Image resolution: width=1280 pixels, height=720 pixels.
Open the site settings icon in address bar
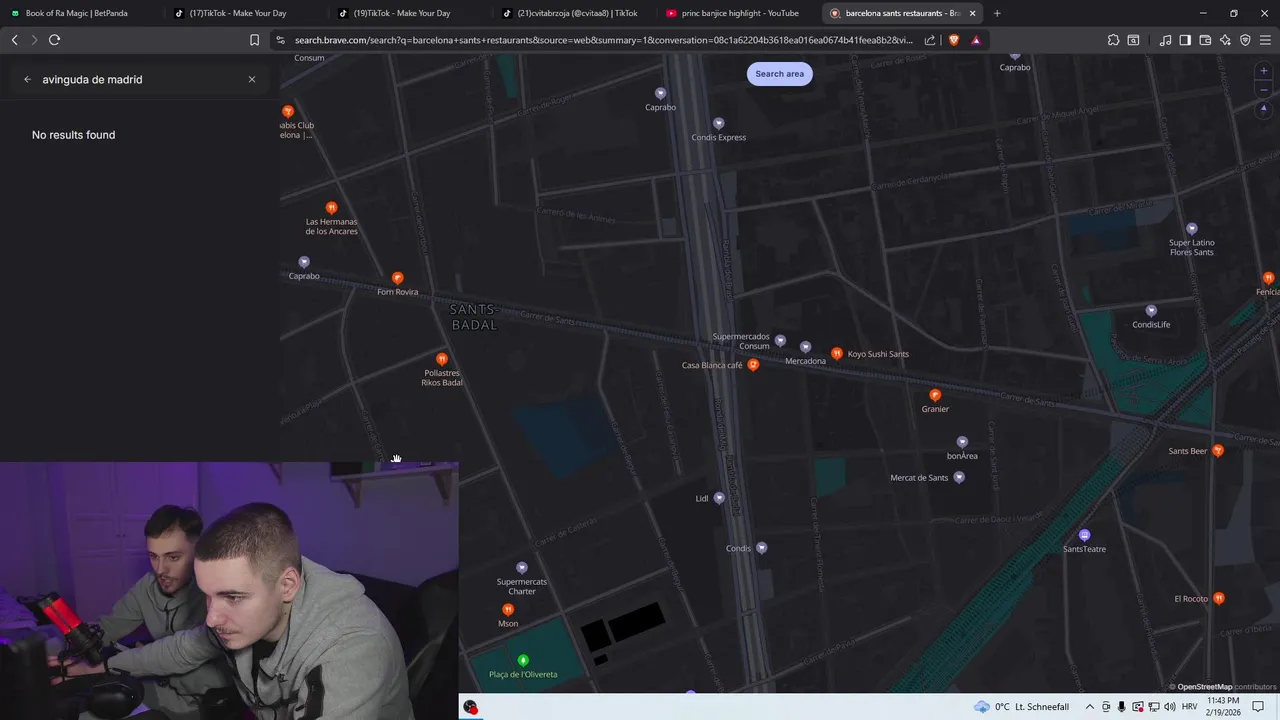[281, 40]
